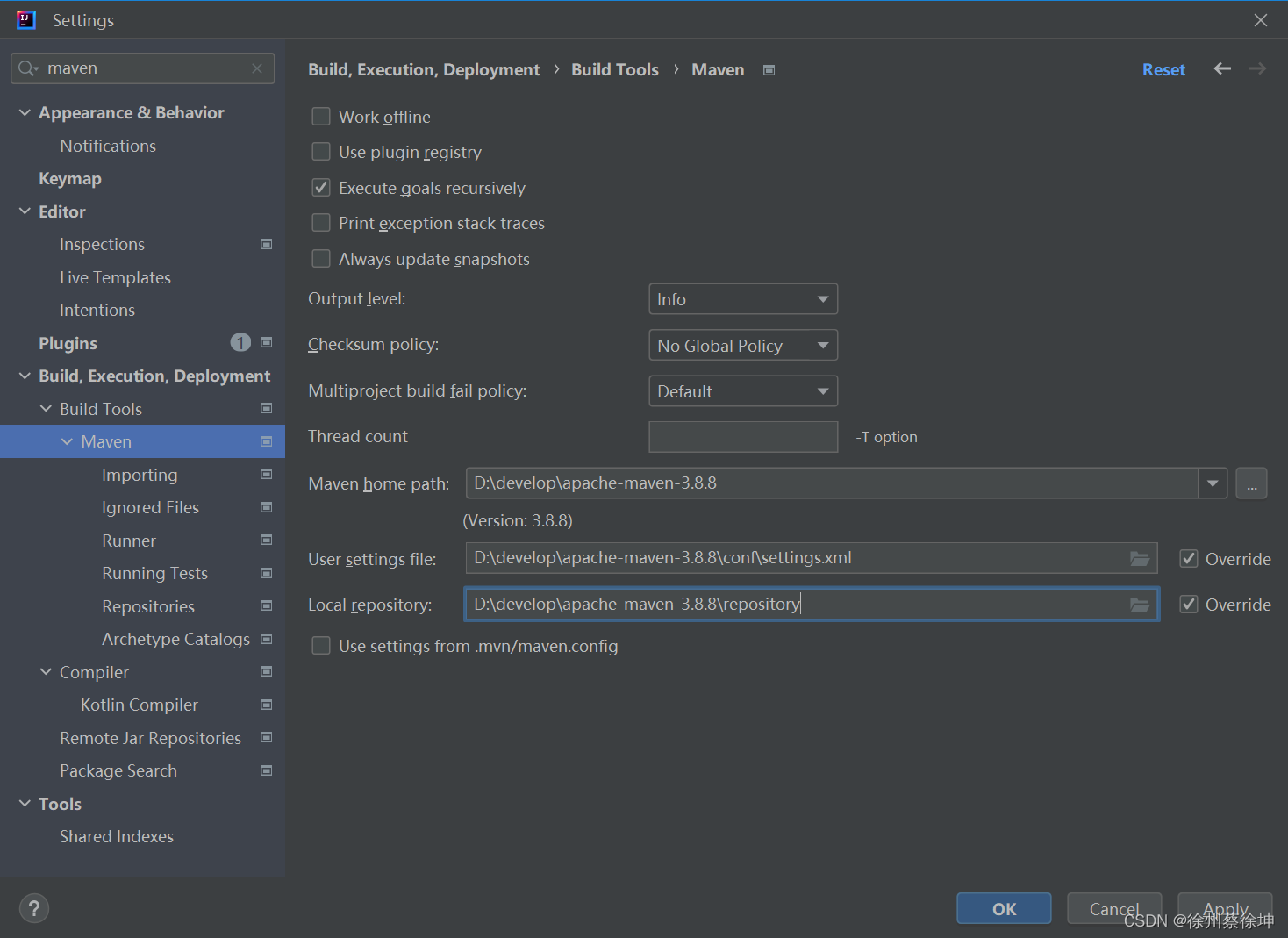Click the project icon next to Maven breadcrumb
1288x938 pixels.
pyautogui.click(x=769, y=70)
